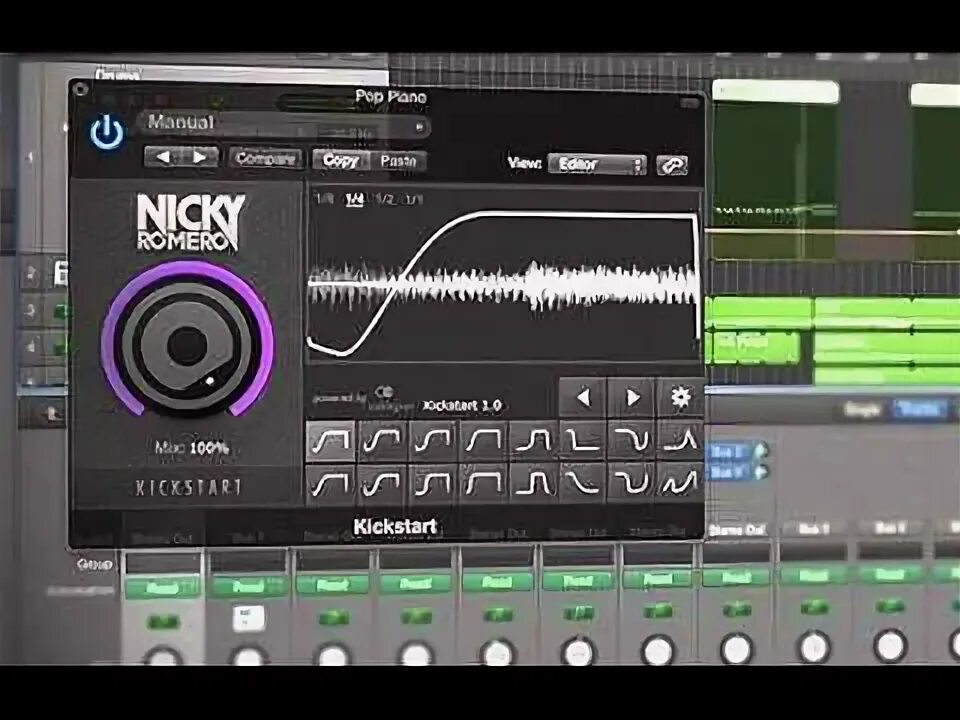The height and width of the screenshot is (720, 960).
Task: Select third curve shape in top row
Action: (x=433, y=441)
